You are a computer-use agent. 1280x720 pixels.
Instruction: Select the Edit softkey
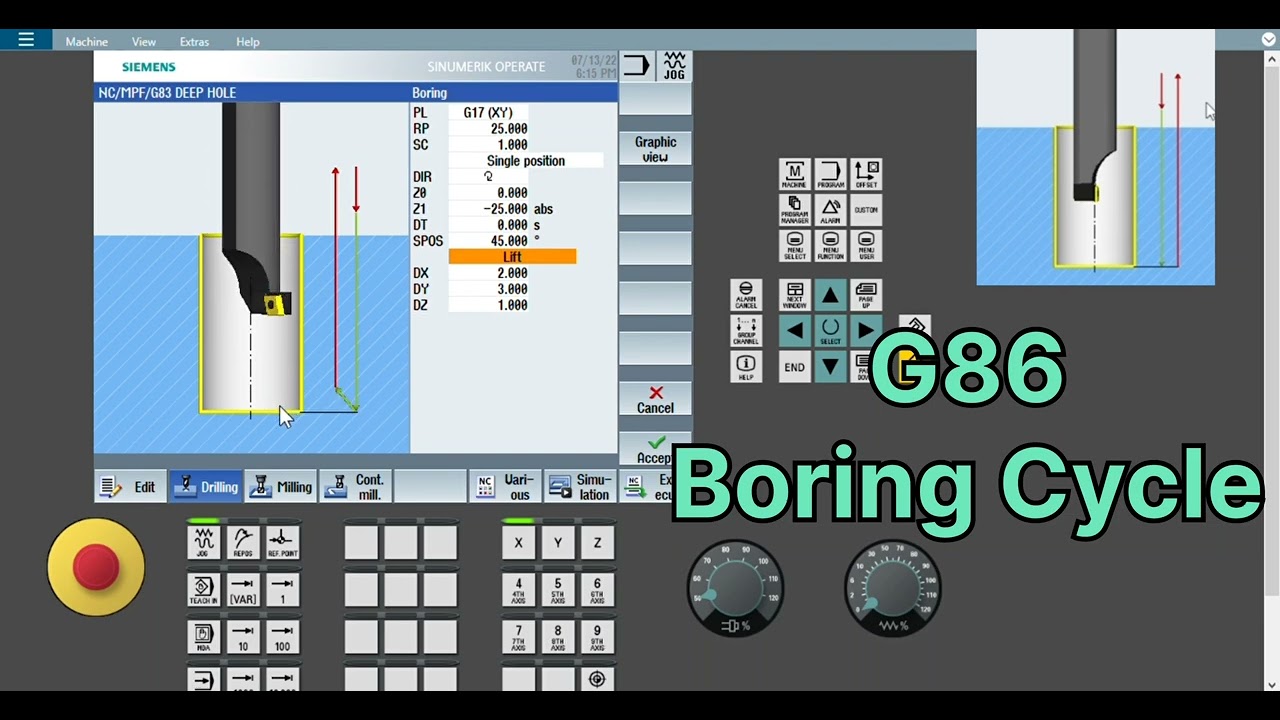(130, 487)
